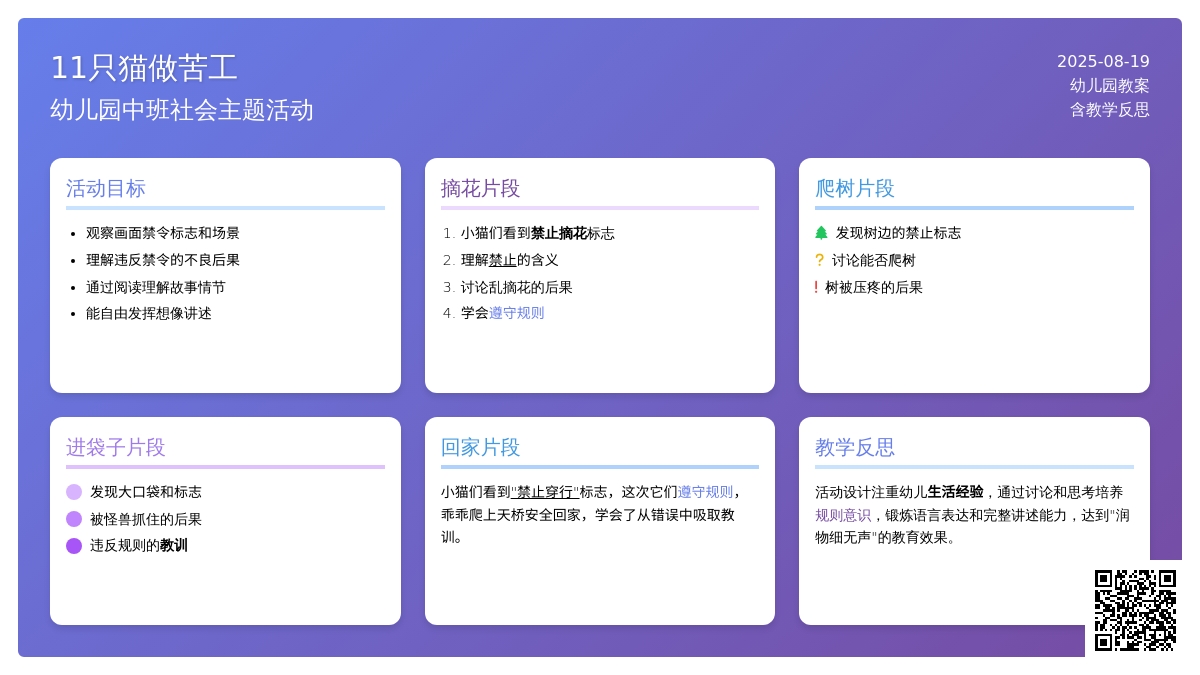Image resolution: width=1200 pixels, height=675 pixels.
Task: Click the line 树被压疼的后果
Action: click(x=874, y=287)
